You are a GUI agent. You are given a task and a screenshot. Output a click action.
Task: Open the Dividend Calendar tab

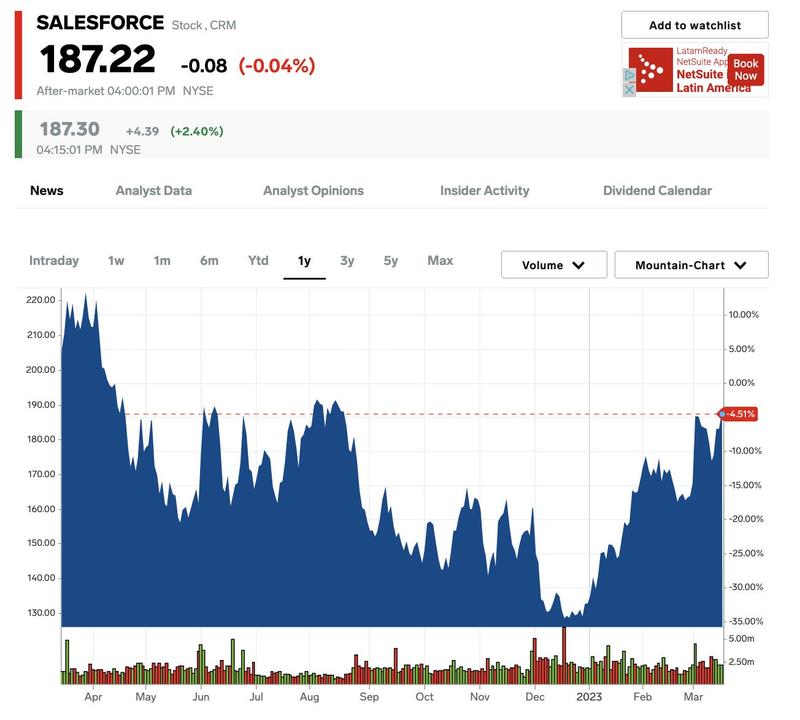point(657,190)
